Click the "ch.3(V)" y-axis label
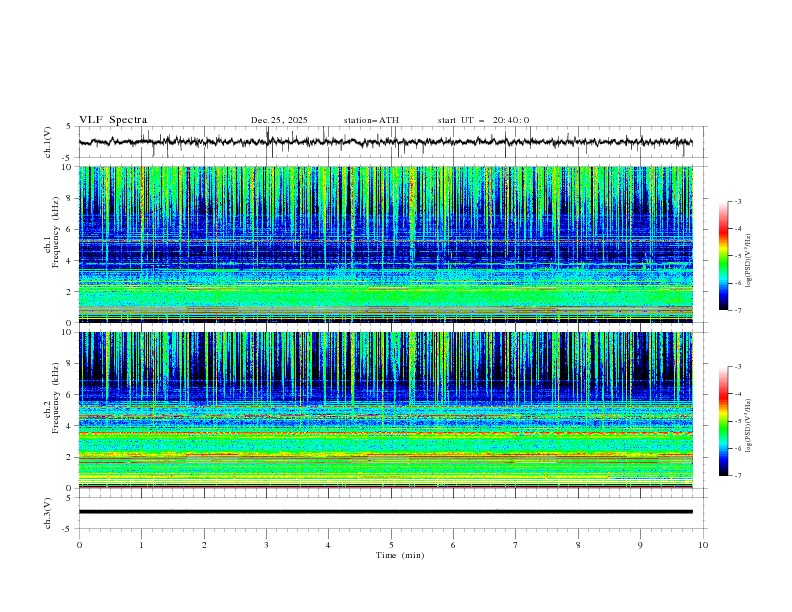 [x=48, y=513]
